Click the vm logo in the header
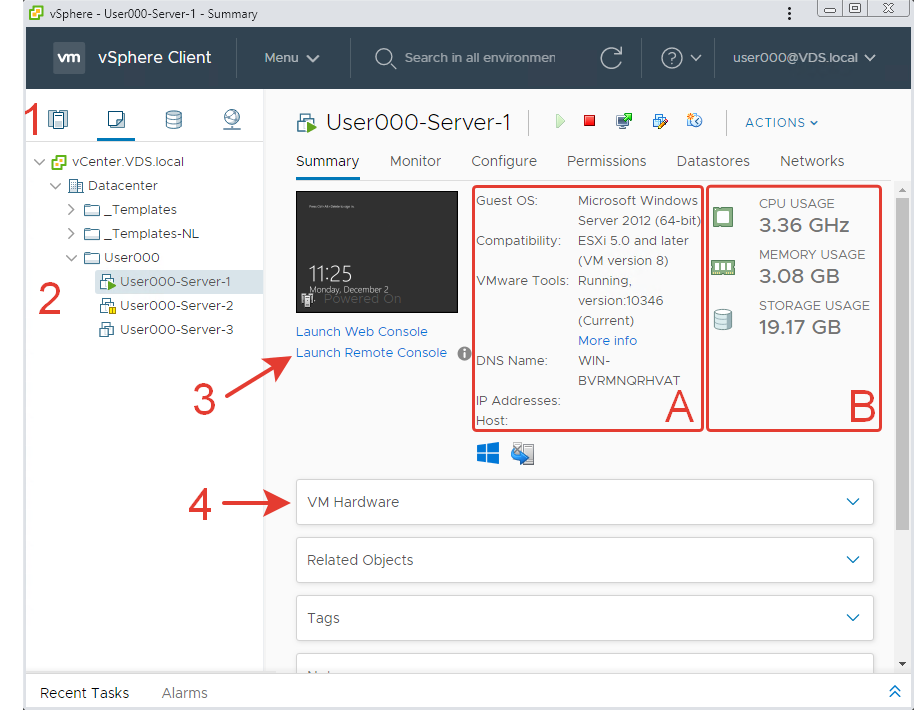Viewport: 914px width, 710px height. tap(69, 58)
